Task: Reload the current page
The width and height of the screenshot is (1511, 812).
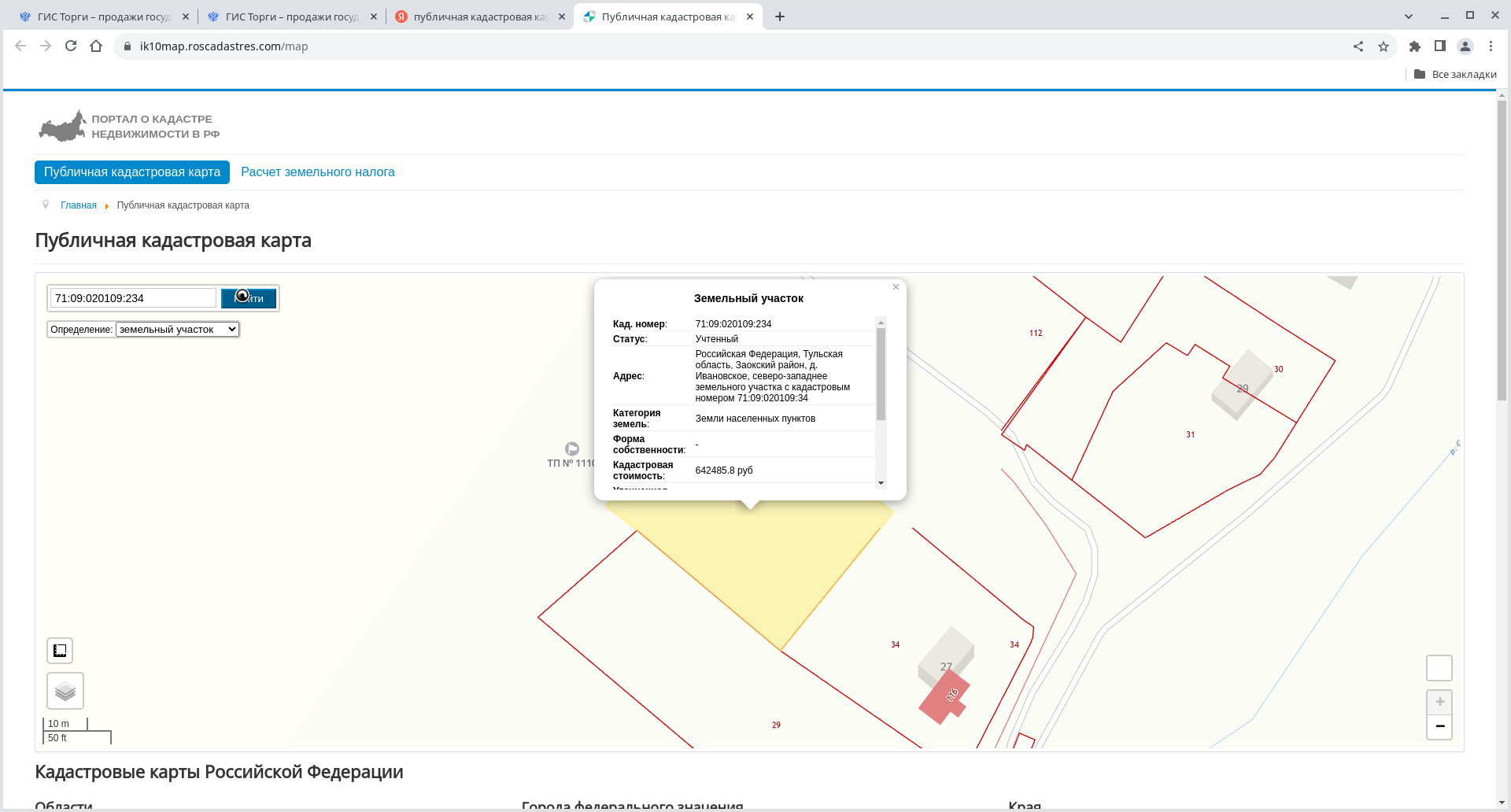Action: [71, 46]
